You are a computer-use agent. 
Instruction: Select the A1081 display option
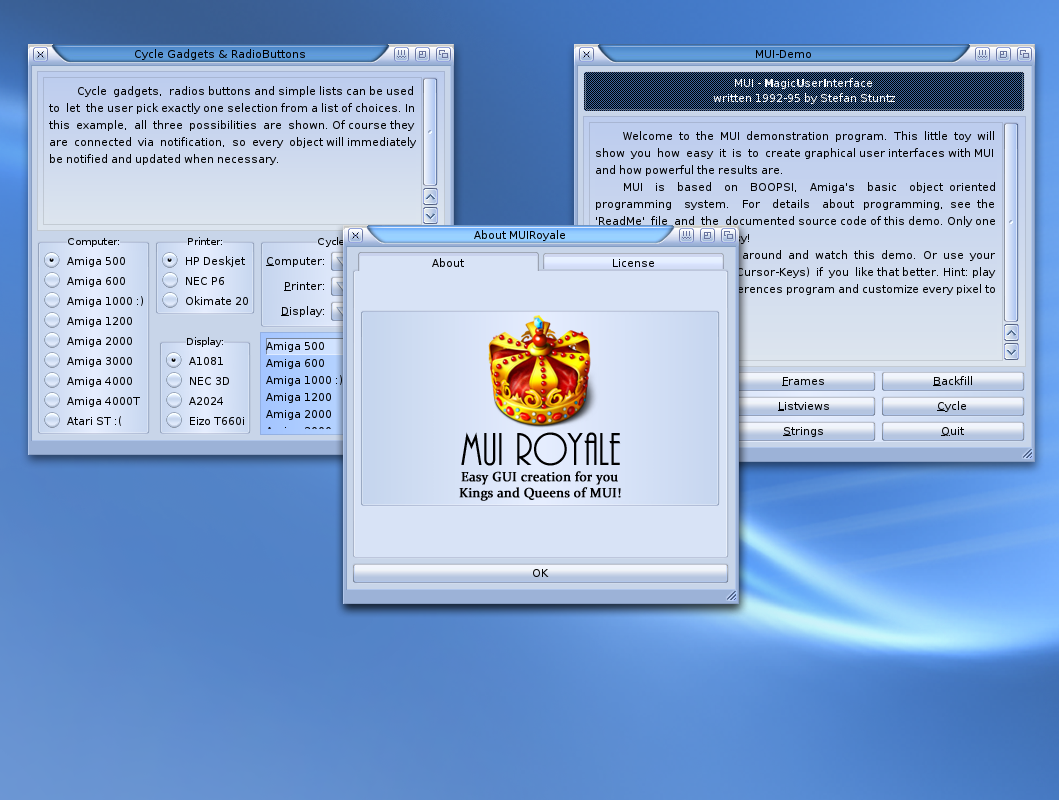[174, 361]
